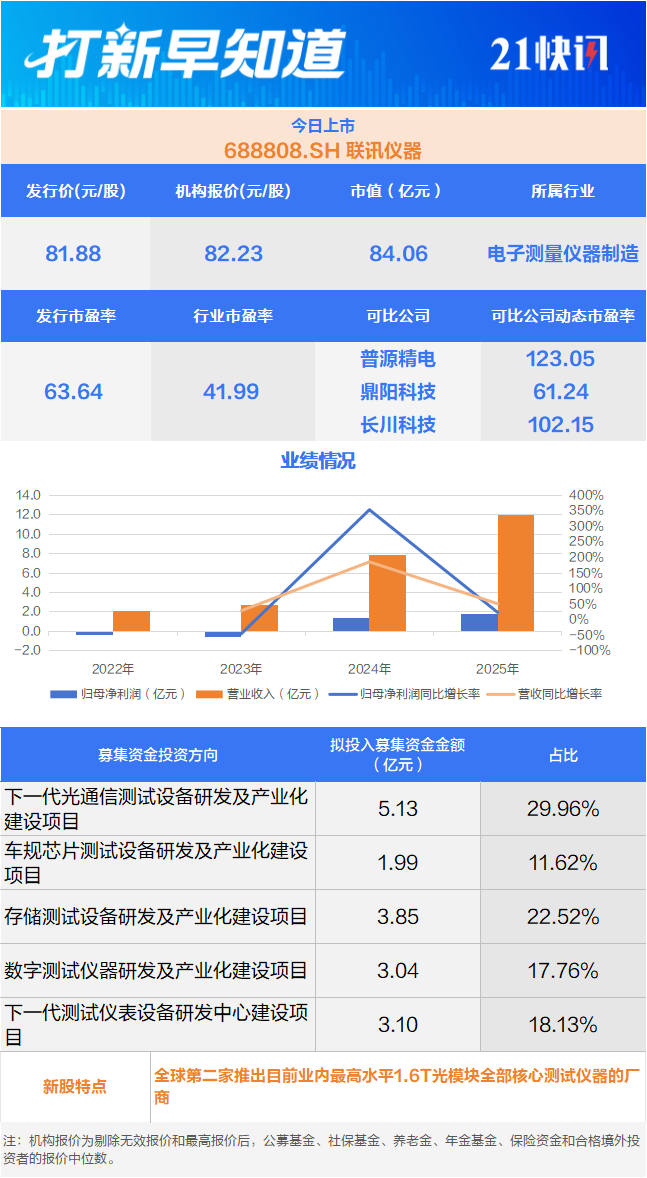The width and height of the screenshot is (647, 1178).
Task: Click the 募集资金投资方向 column header
Action: [x=159, y=755]
